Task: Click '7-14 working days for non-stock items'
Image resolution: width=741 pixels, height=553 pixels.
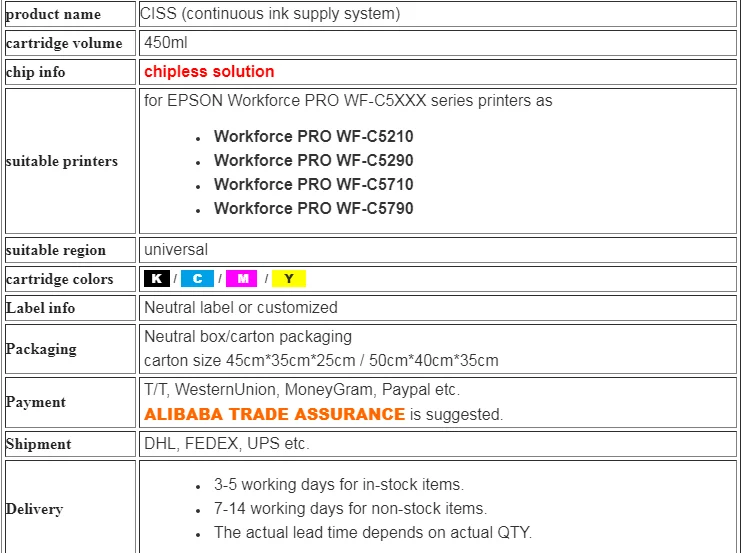Action: click(350, 509)
